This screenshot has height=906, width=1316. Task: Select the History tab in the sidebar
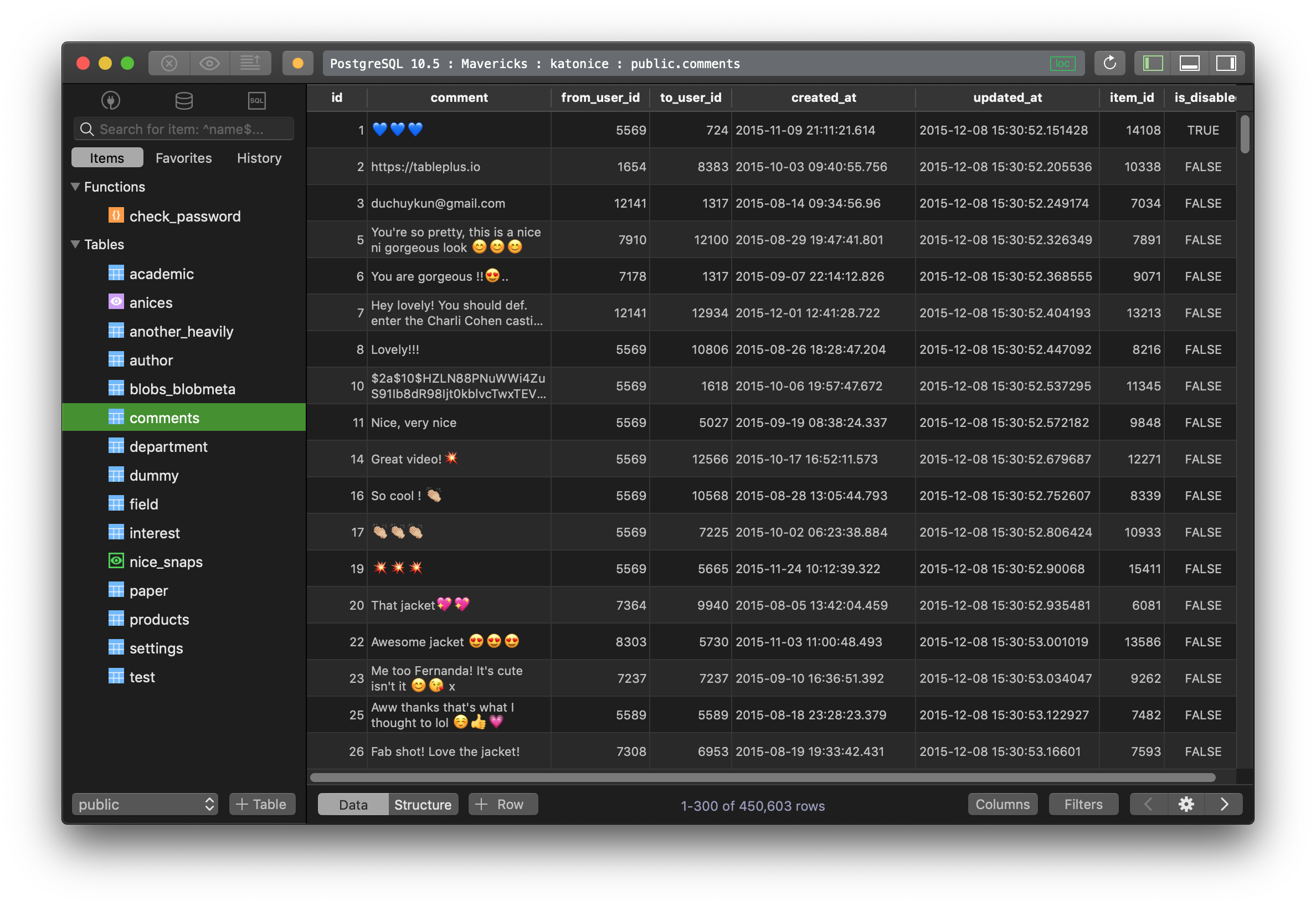(258, 158)
